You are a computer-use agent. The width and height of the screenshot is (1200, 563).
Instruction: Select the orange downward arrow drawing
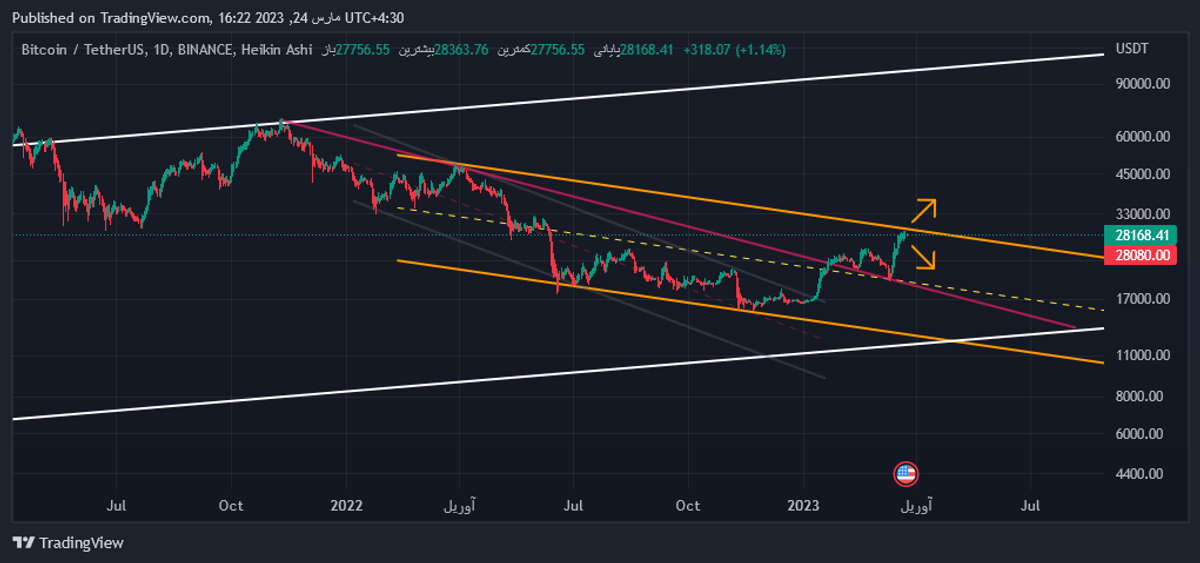[x=924, y=258]
